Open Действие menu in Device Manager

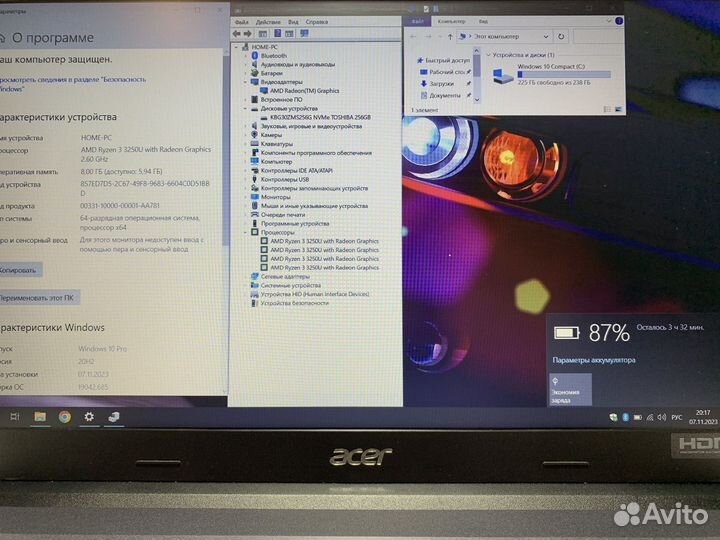tap(268, 22)
